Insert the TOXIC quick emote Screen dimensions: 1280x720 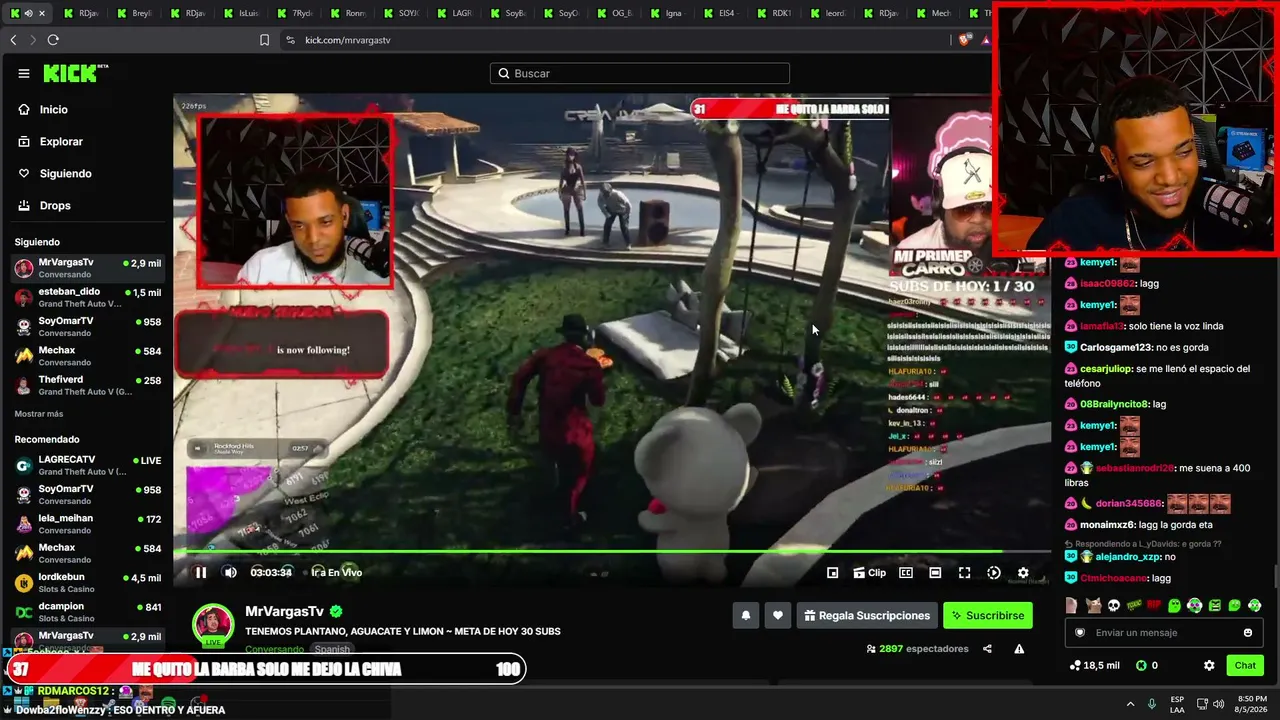click(1134, 606)
